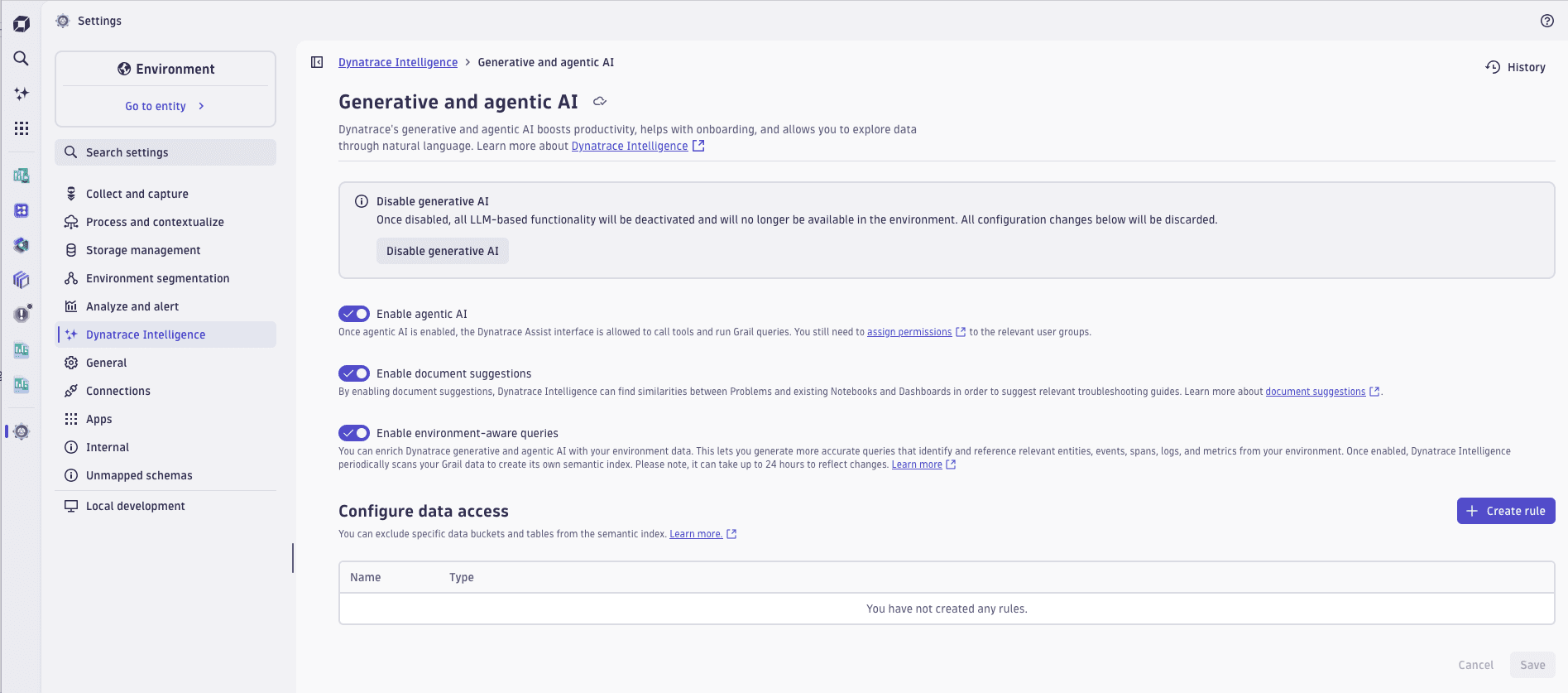Click the cloud sync icon beside the title
This screenshot has height=693, width=1568.
(600, 101)
